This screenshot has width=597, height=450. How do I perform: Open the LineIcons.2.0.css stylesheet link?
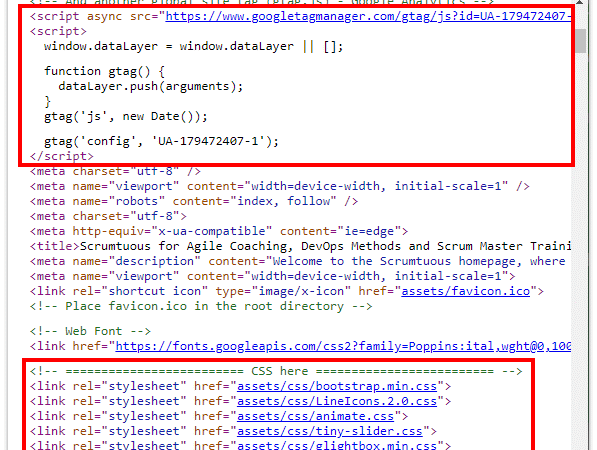click(337, 401)
